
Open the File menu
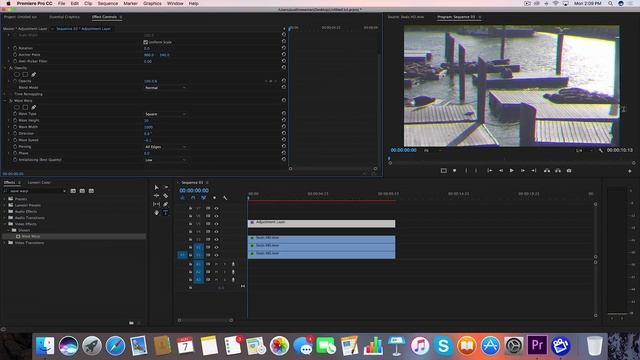61,3
